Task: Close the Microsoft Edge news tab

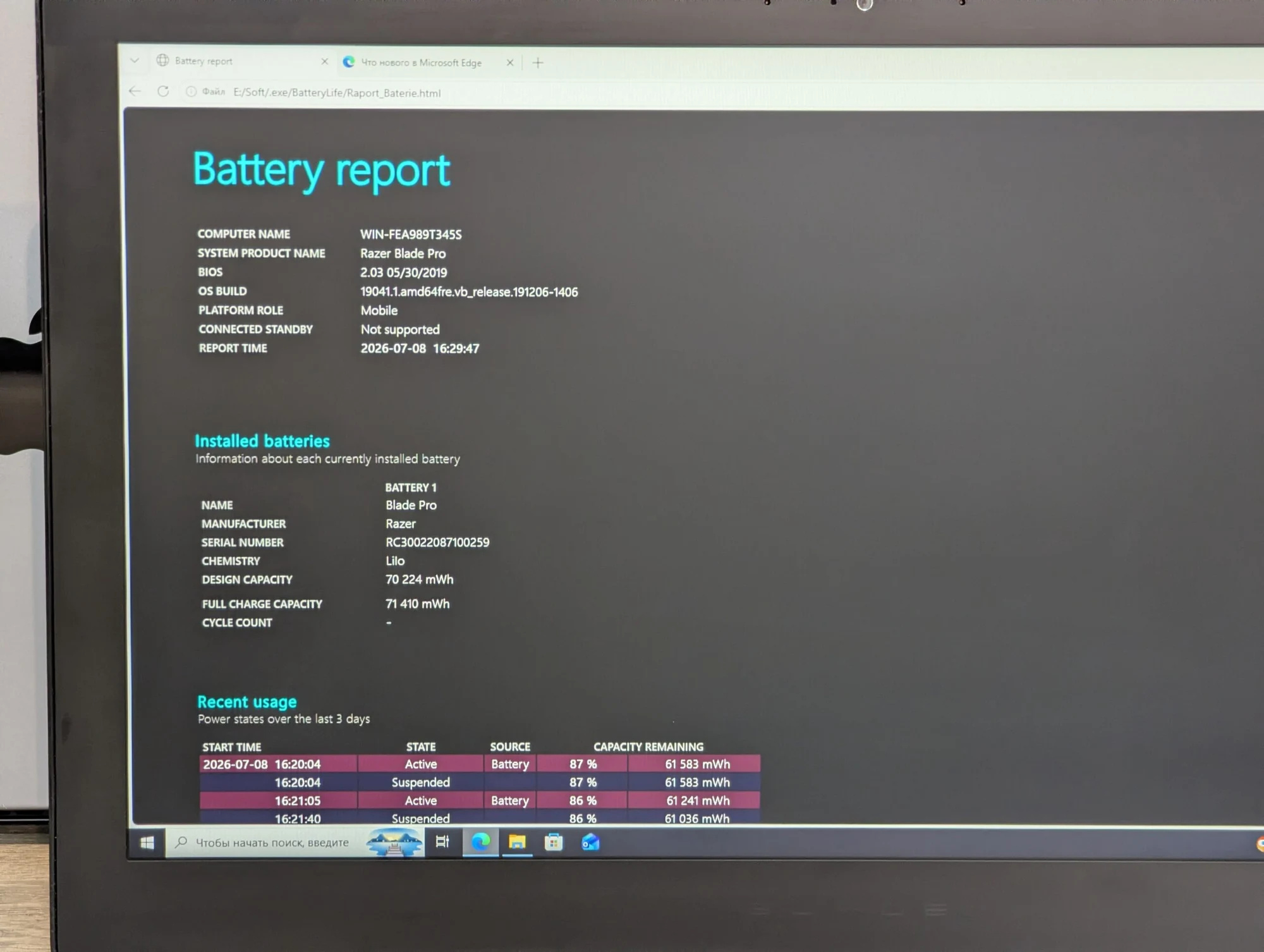Action: pyautogui.click(x=510, y=62)
